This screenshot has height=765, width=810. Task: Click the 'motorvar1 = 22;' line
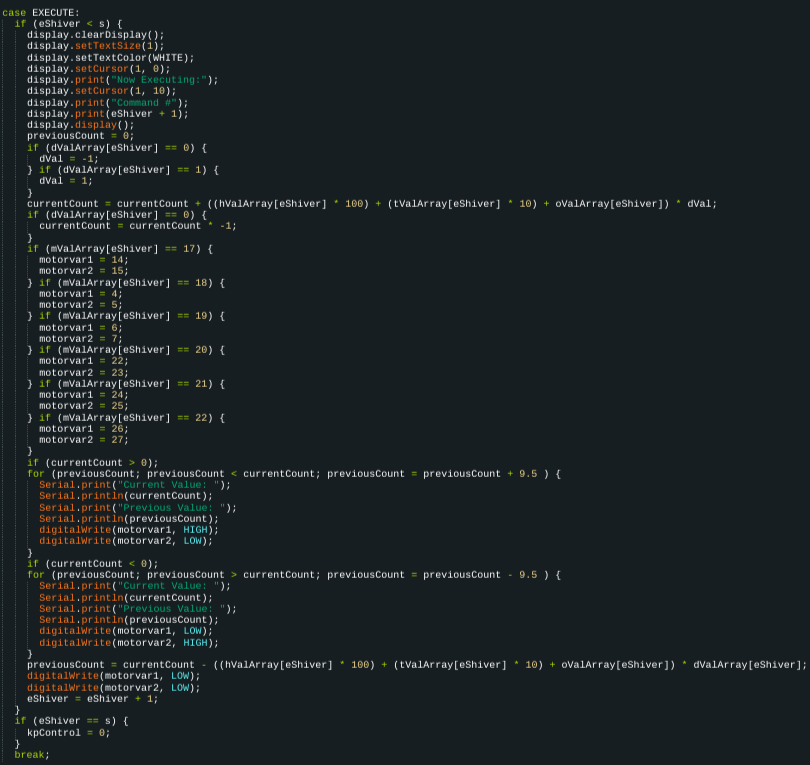coord(84,362)
